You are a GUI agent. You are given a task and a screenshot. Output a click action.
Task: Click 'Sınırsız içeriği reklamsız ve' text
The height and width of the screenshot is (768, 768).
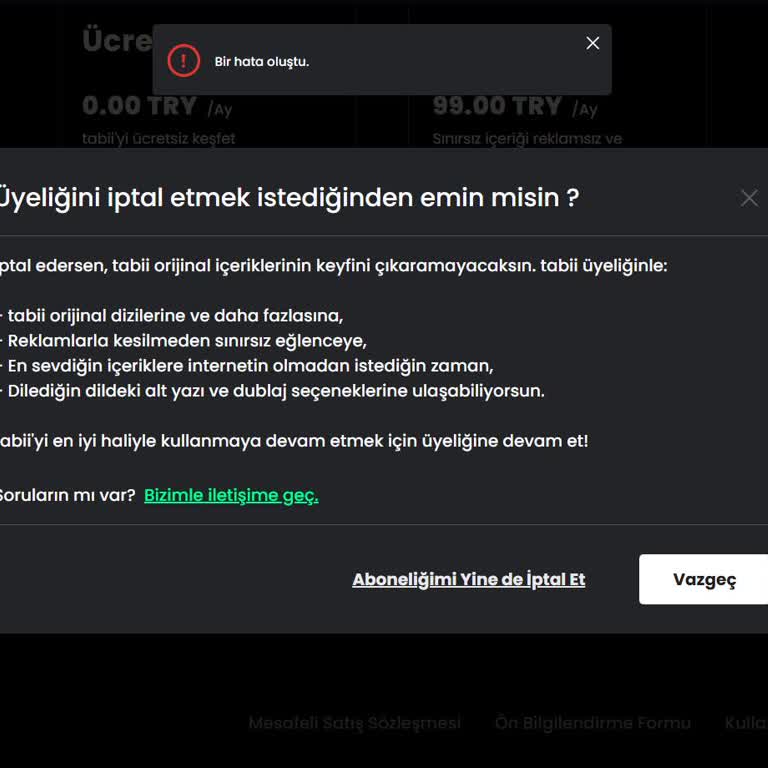coord(527,139)
